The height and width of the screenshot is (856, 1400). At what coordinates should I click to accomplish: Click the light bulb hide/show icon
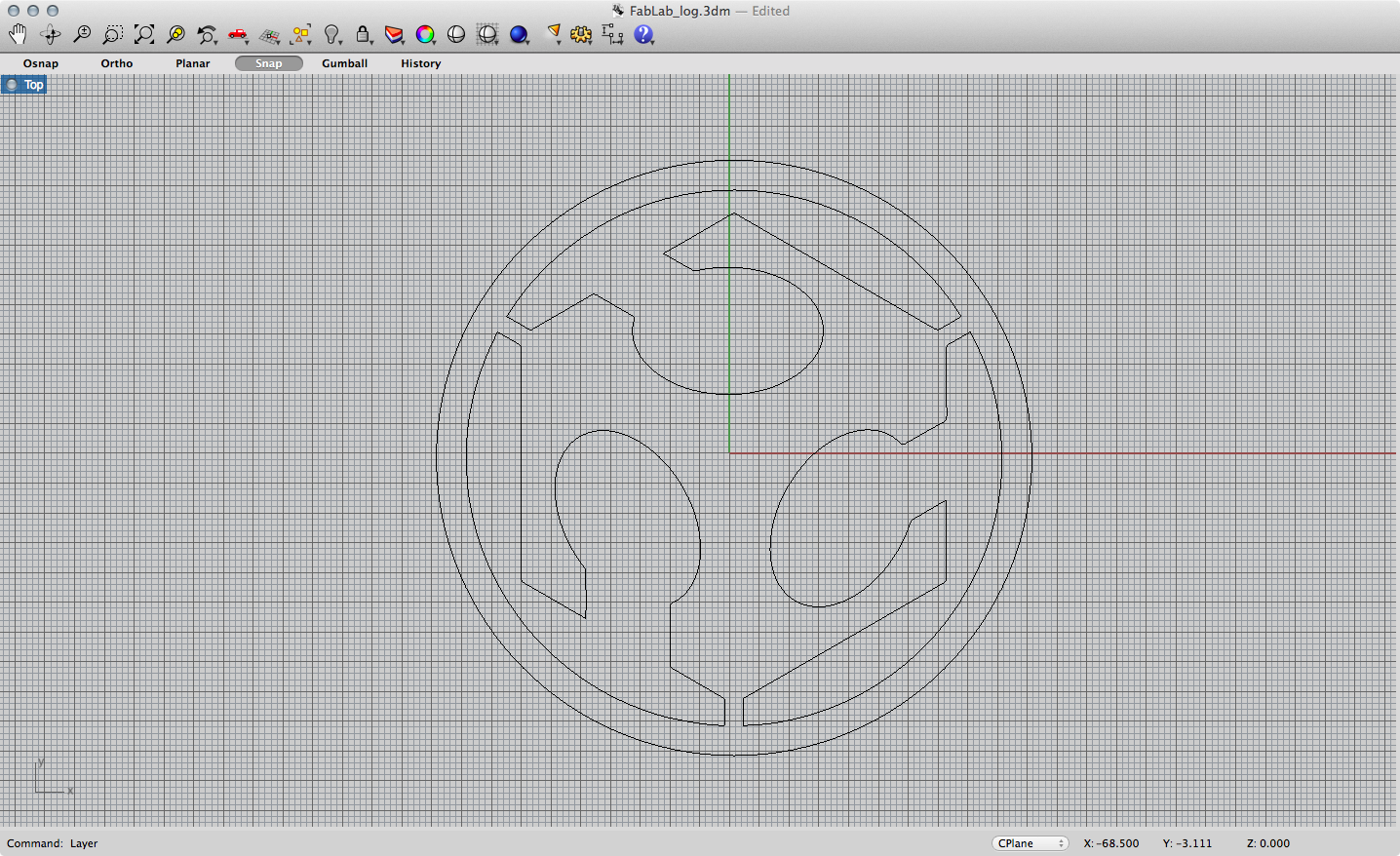[332, 35]
